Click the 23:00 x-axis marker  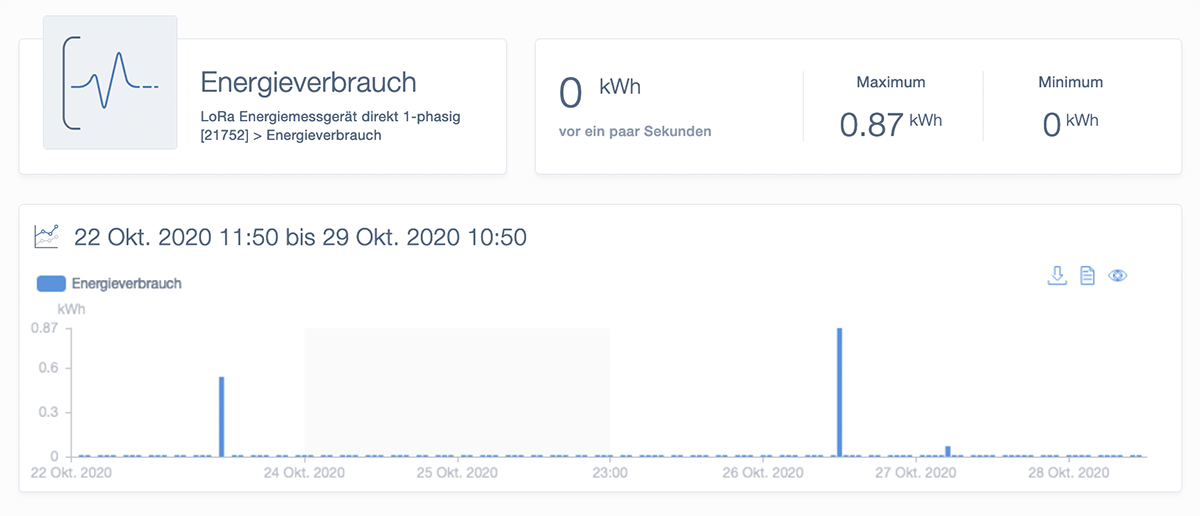point(610,473)
